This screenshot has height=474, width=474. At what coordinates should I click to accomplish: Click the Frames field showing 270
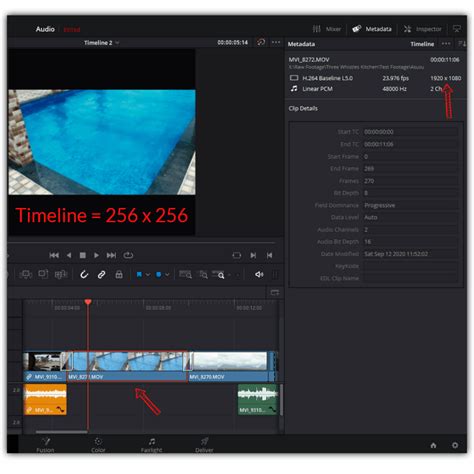point(410,181)
